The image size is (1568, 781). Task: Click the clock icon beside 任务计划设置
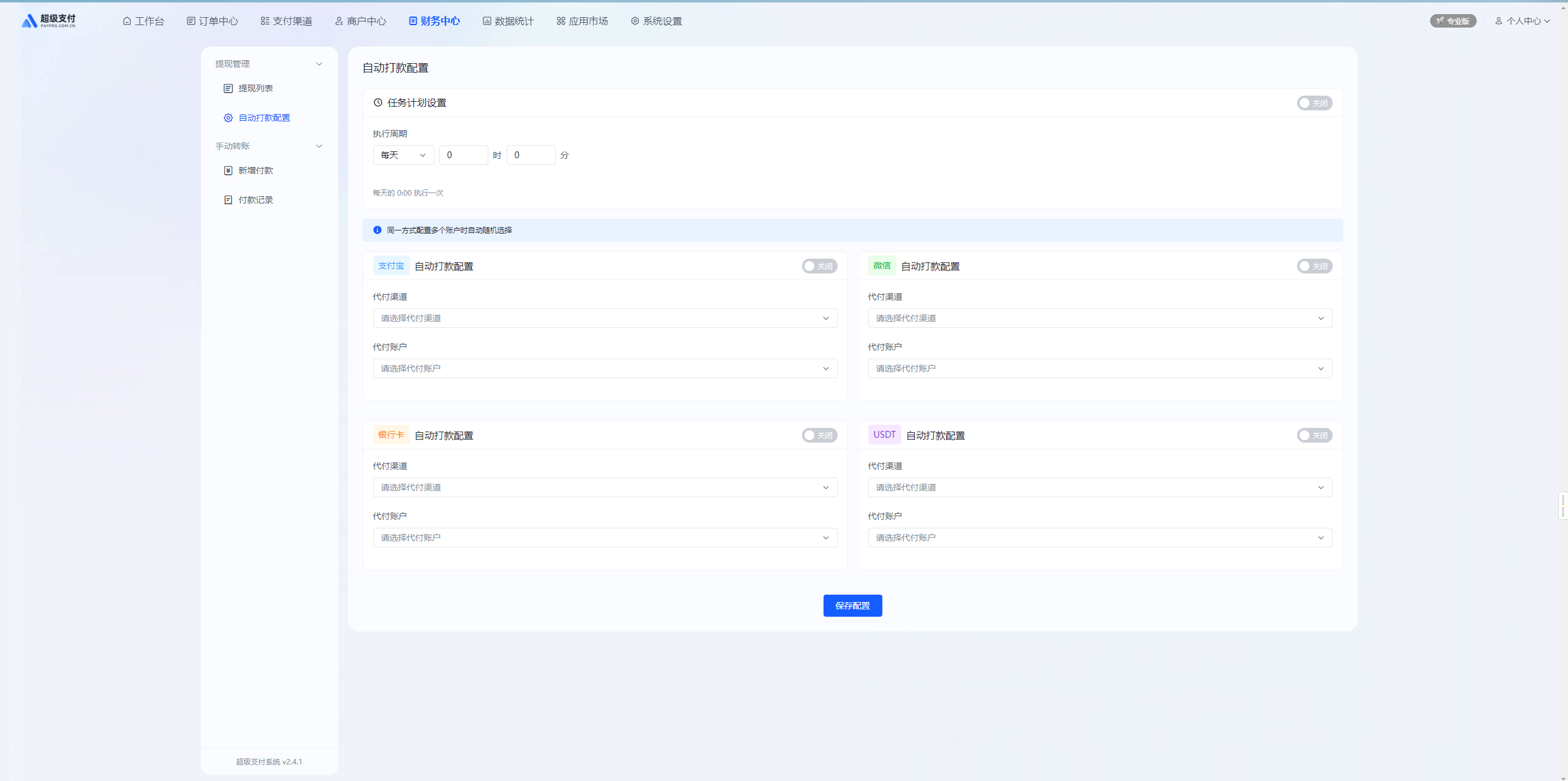tap(378, 102)
